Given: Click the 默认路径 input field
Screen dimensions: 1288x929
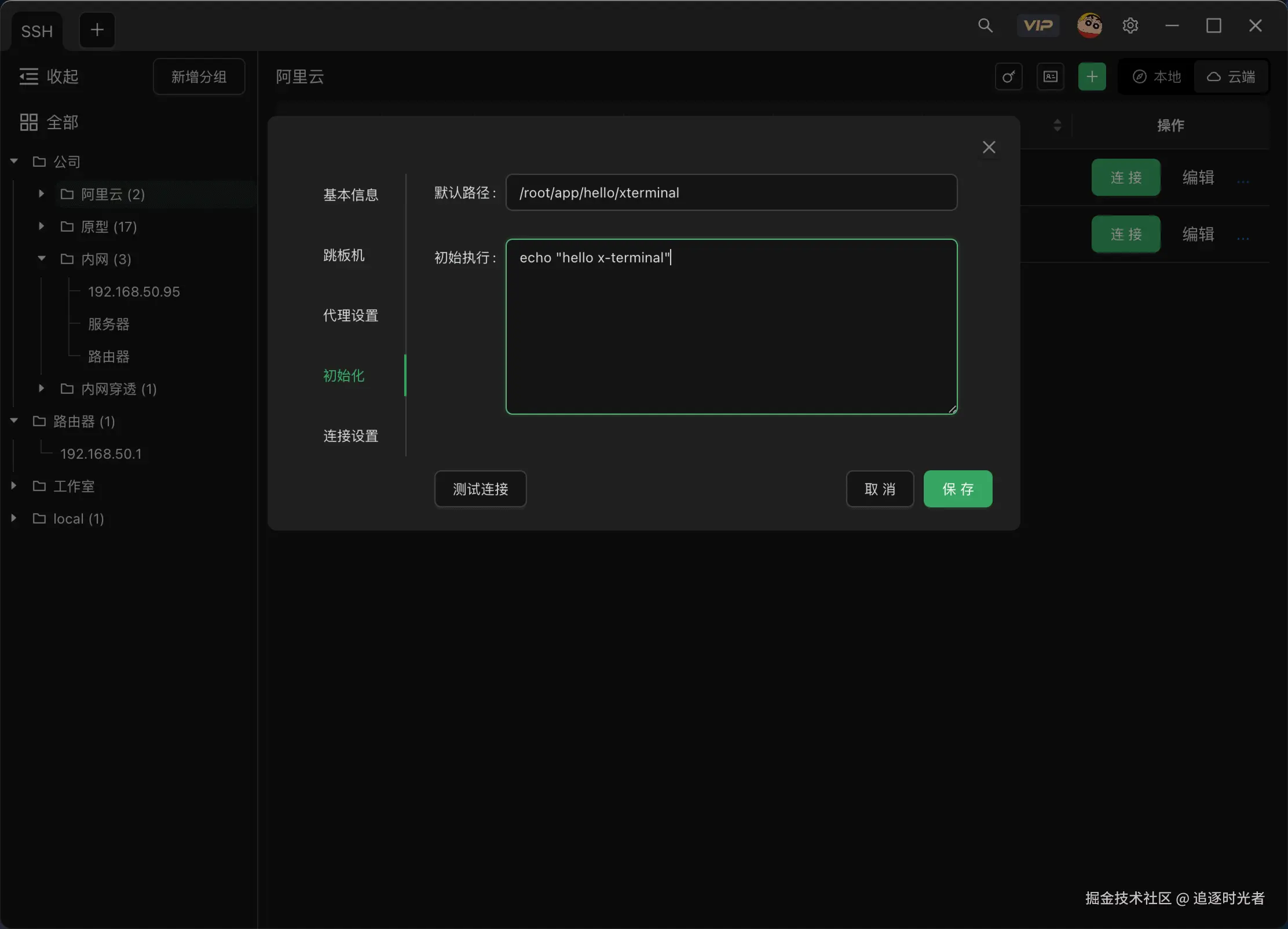Looking at the screenshot, I should [731, 193].
